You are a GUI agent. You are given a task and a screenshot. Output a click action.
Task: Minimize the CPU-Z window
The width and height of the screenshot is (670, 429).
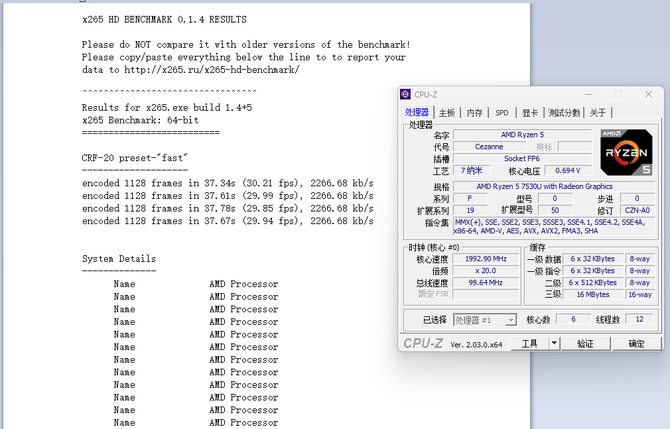coord(588,94)
